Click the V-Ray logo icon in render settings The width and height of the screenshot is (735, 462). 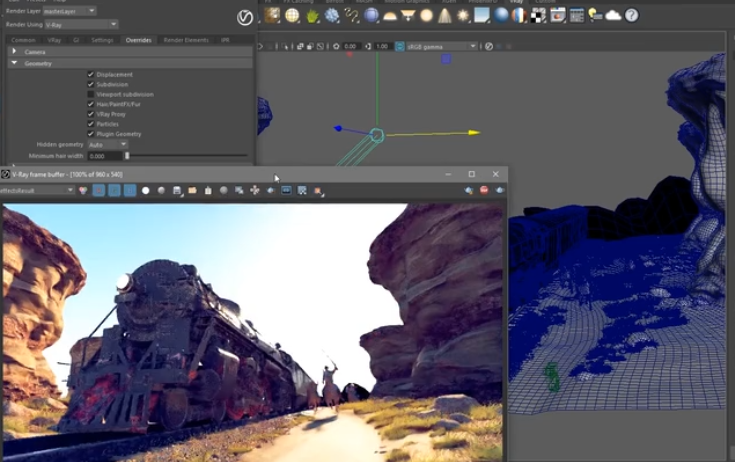[244, 17]
